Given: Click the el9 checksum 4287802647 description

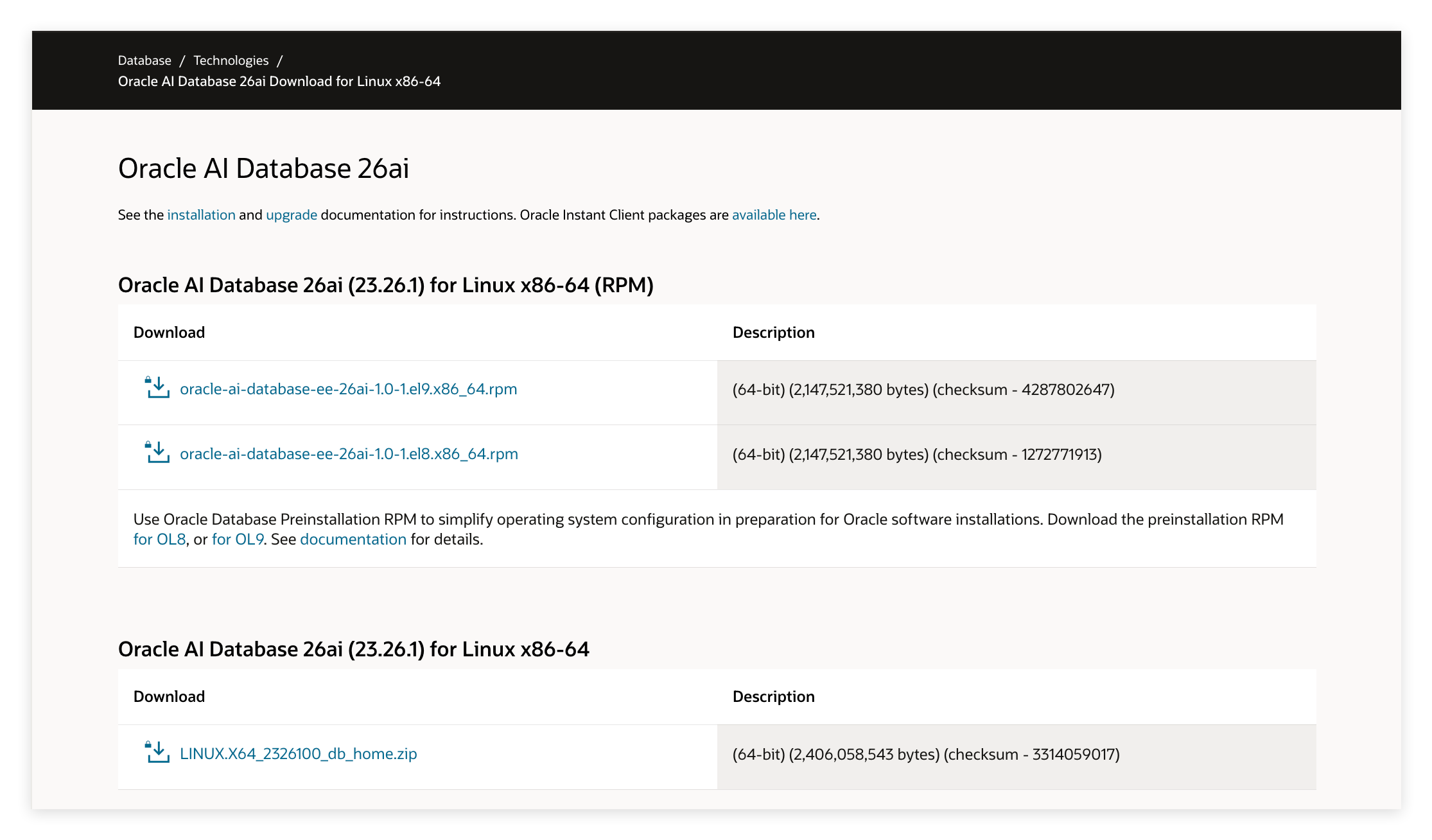Looking at the screenshot, I should [923, 390].
